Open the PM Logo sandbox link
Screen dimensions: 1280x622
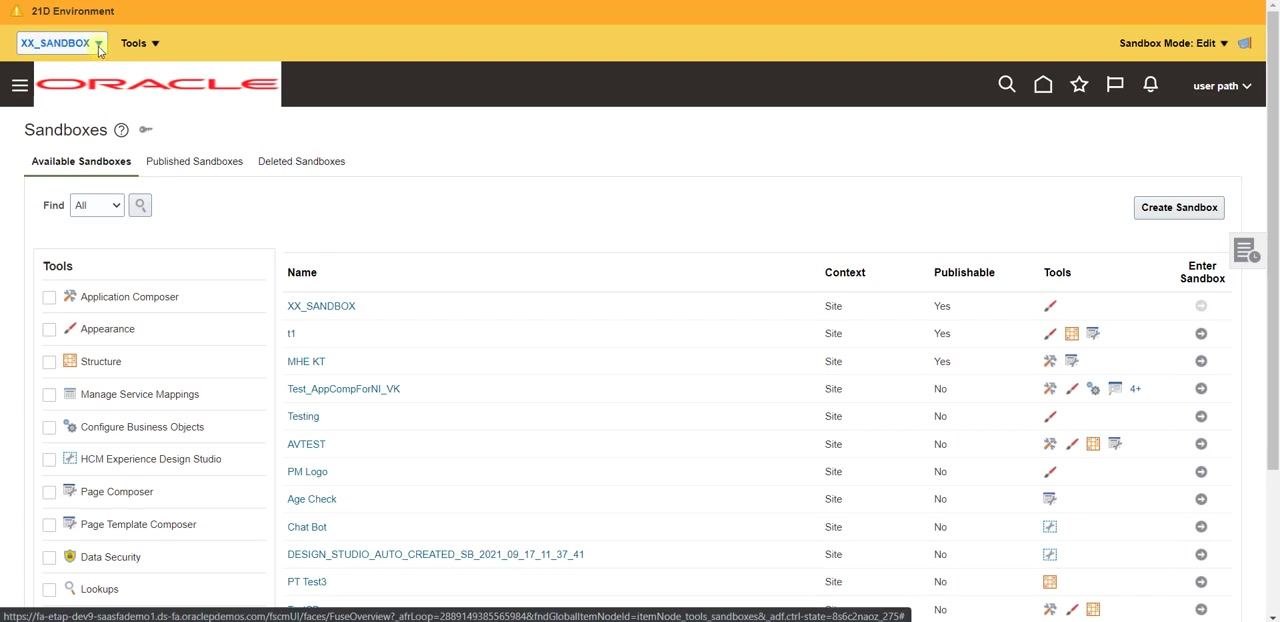[x=307, y=472]
